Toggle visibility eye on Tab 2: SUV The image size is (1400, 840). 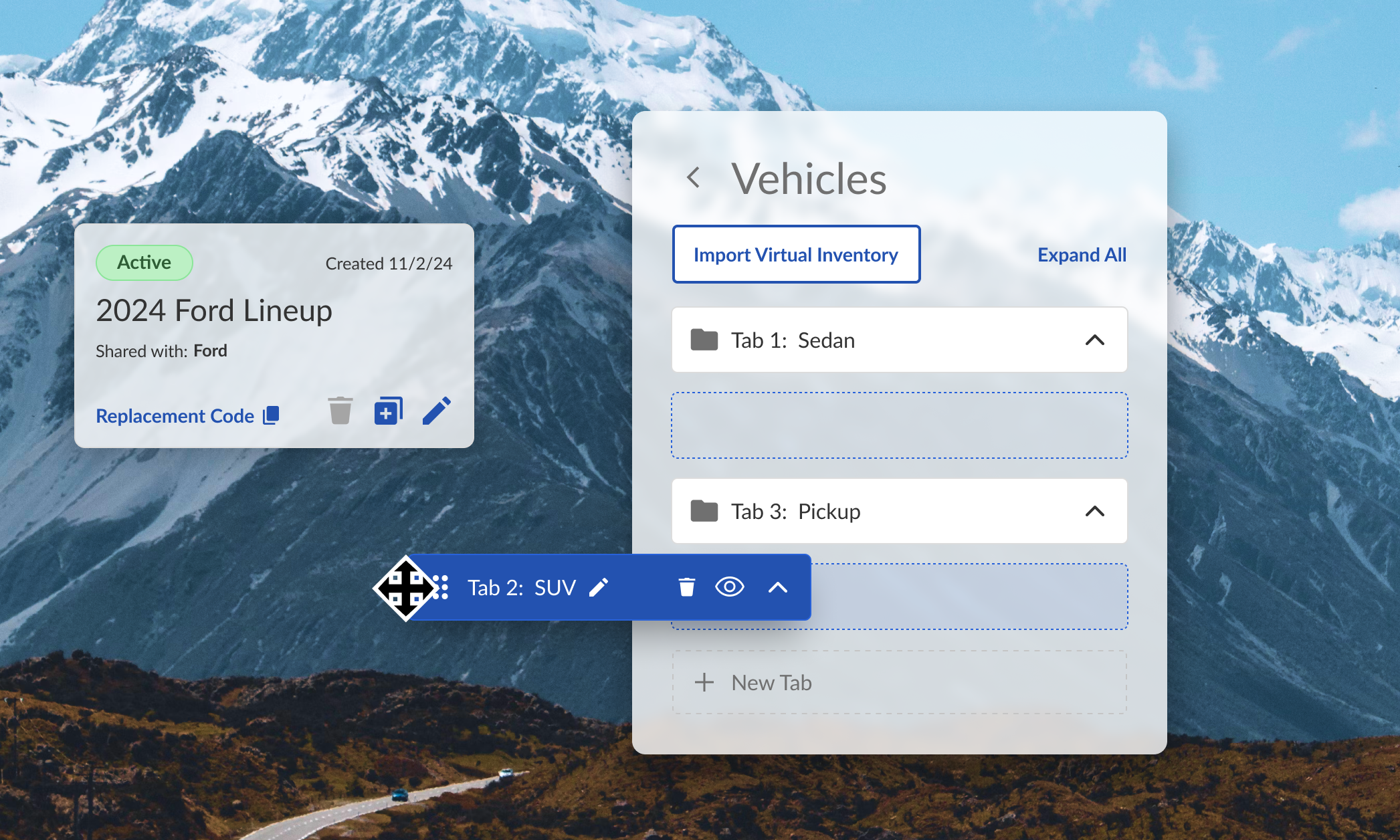click(x=730, y=587)
